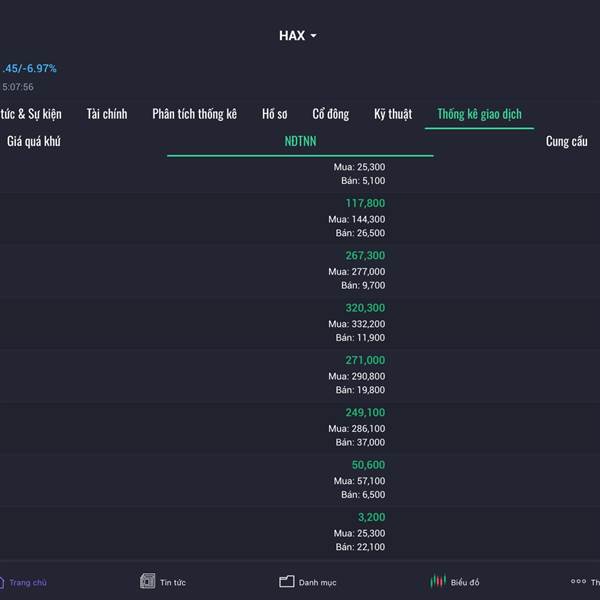Select the NĐTNN sub-tab

coord(300,141)
